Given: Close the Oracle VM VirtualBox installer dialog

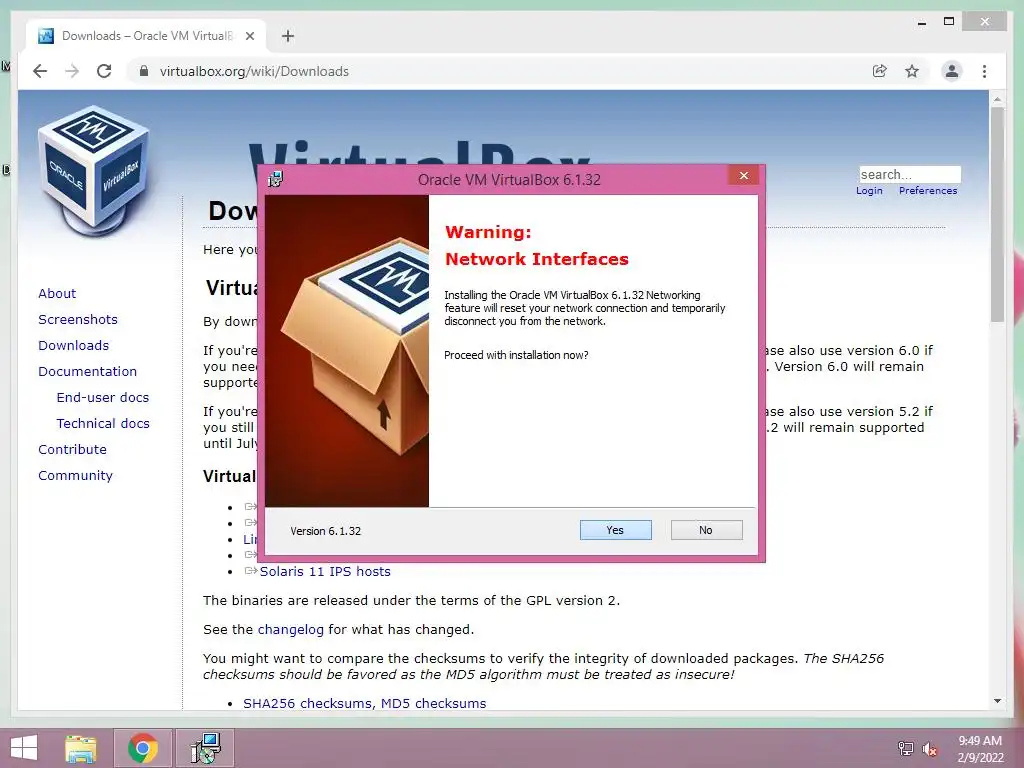Looking at the screenshot, I should coord(743,175).
